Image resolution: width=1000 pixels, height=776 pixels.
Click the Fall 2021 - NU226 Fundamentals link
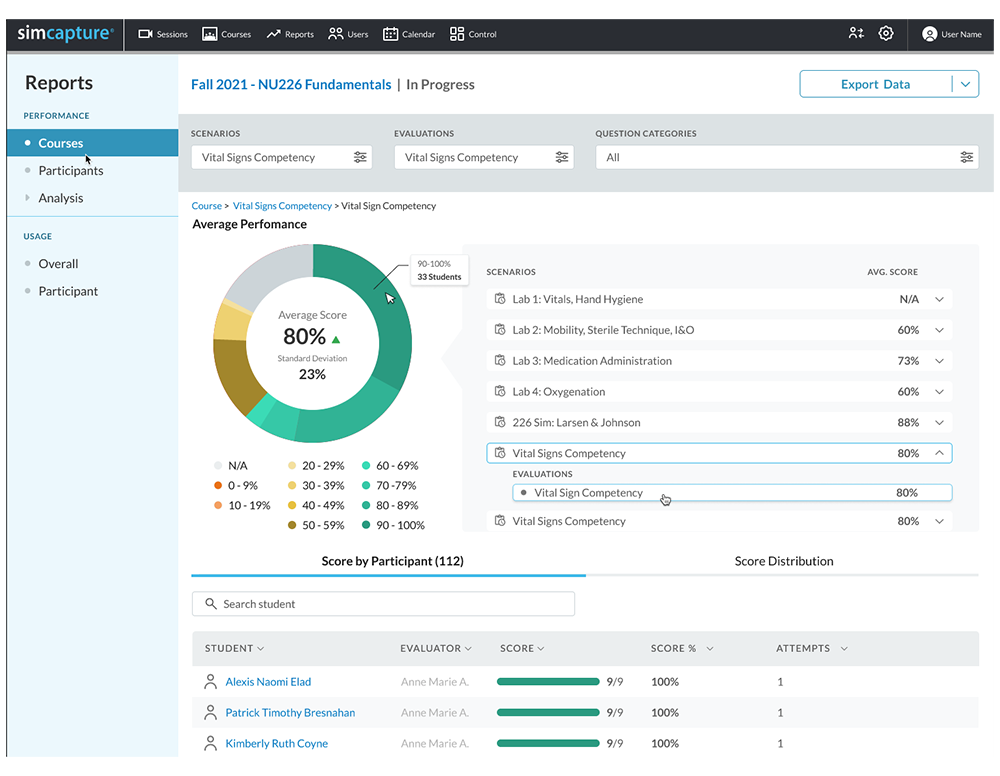(290, 85)
